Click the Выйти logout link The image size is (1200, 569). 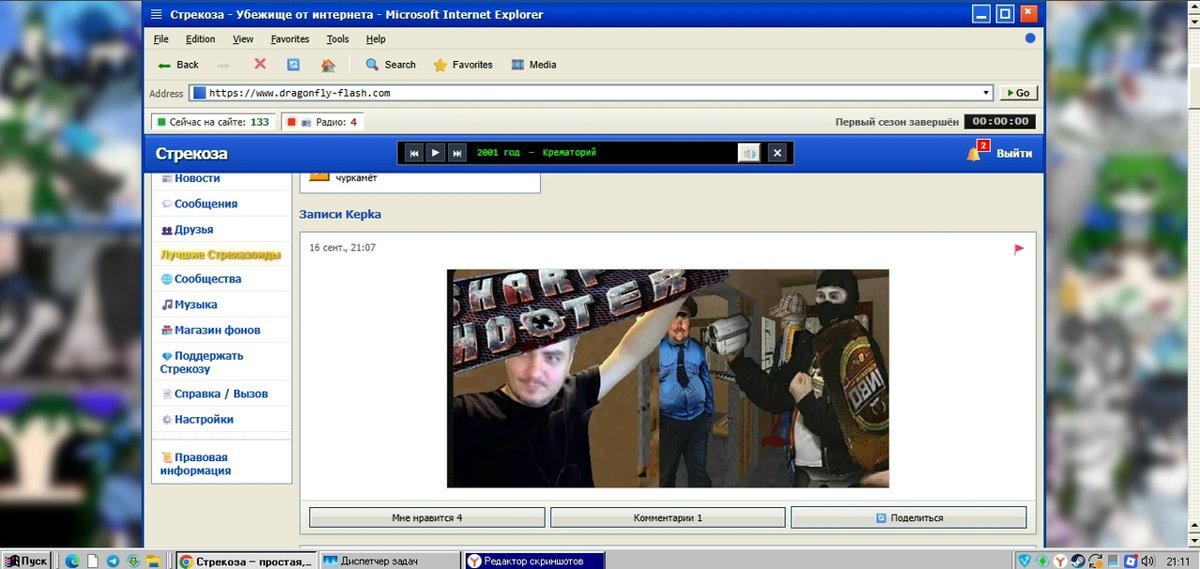[1014, 153]
